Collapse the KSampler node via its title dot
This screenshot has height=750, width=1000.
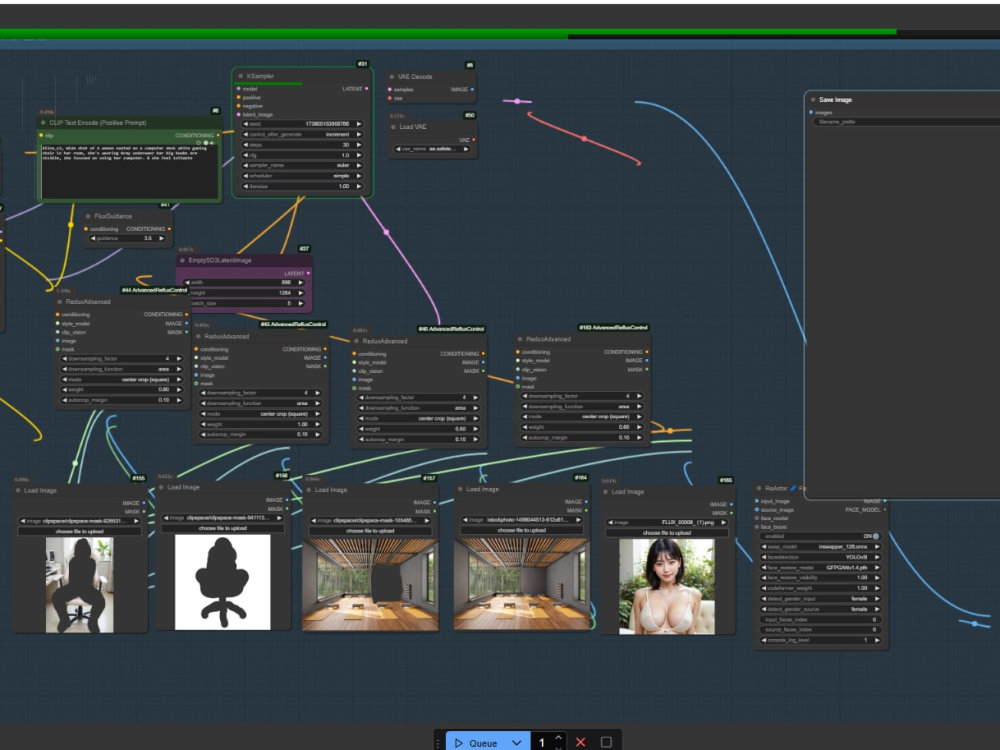(240, 76)
